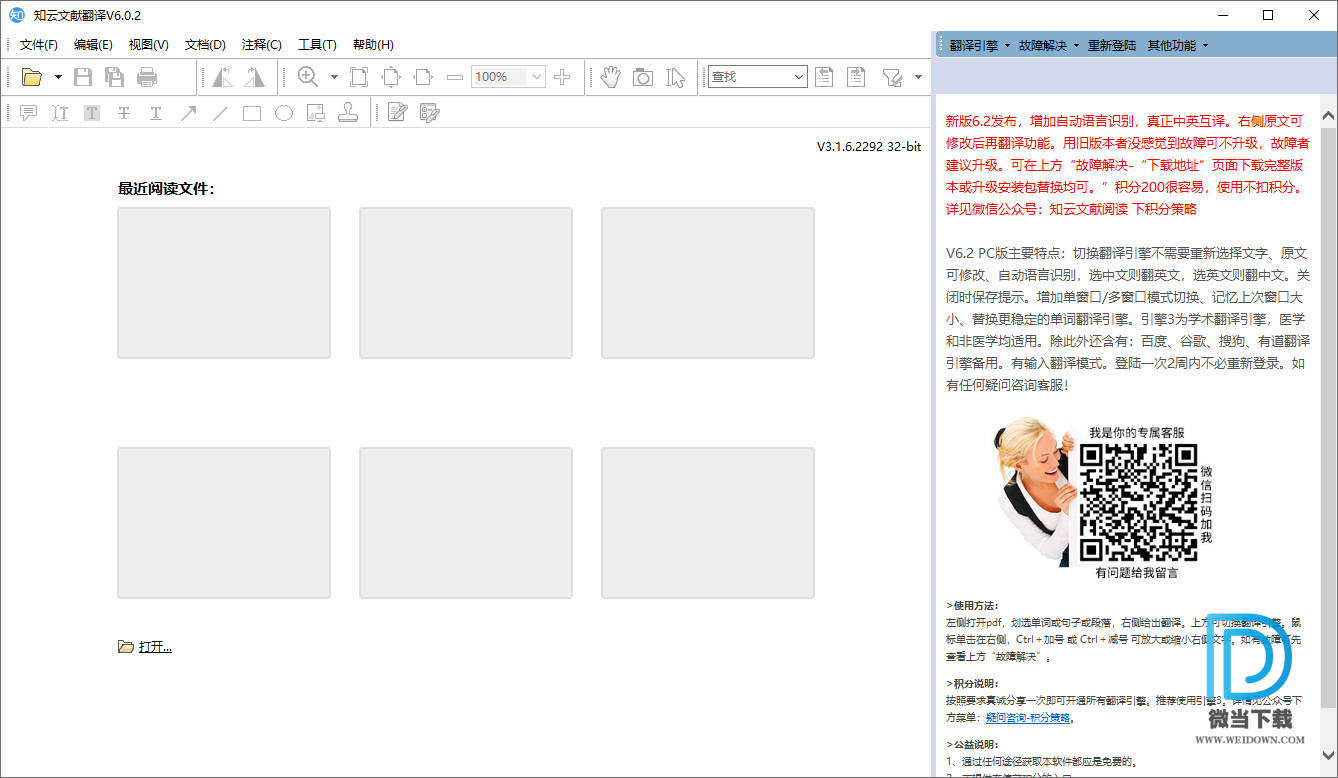Click the top-middle recent file thumbnail
Viewport: 1338px width, 778px height.
(x=466, y=283)
